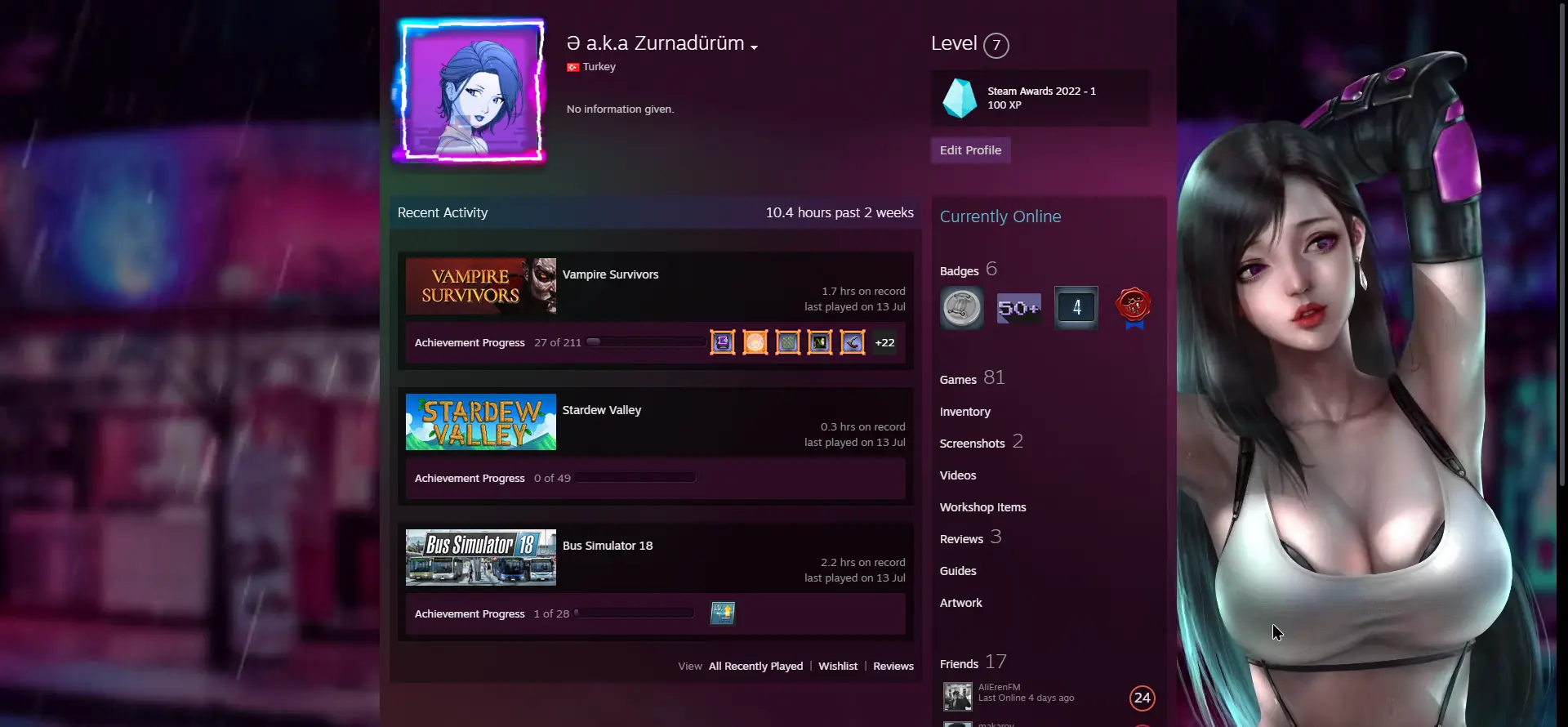Click the silver coin badge icon
1568x727 pixels.
[x=962, y=308]
